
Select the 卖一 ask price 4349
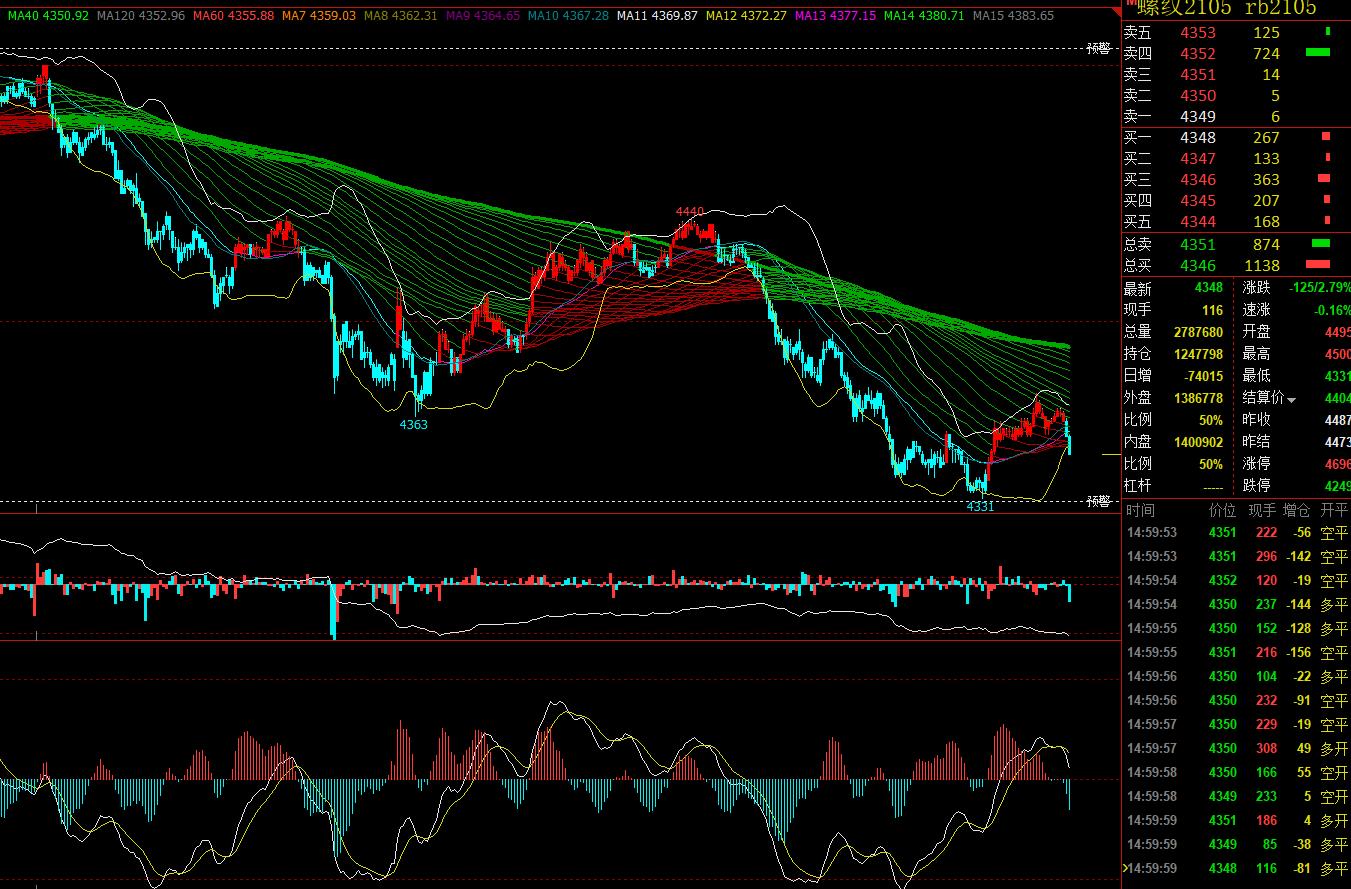pos(1198,117)
